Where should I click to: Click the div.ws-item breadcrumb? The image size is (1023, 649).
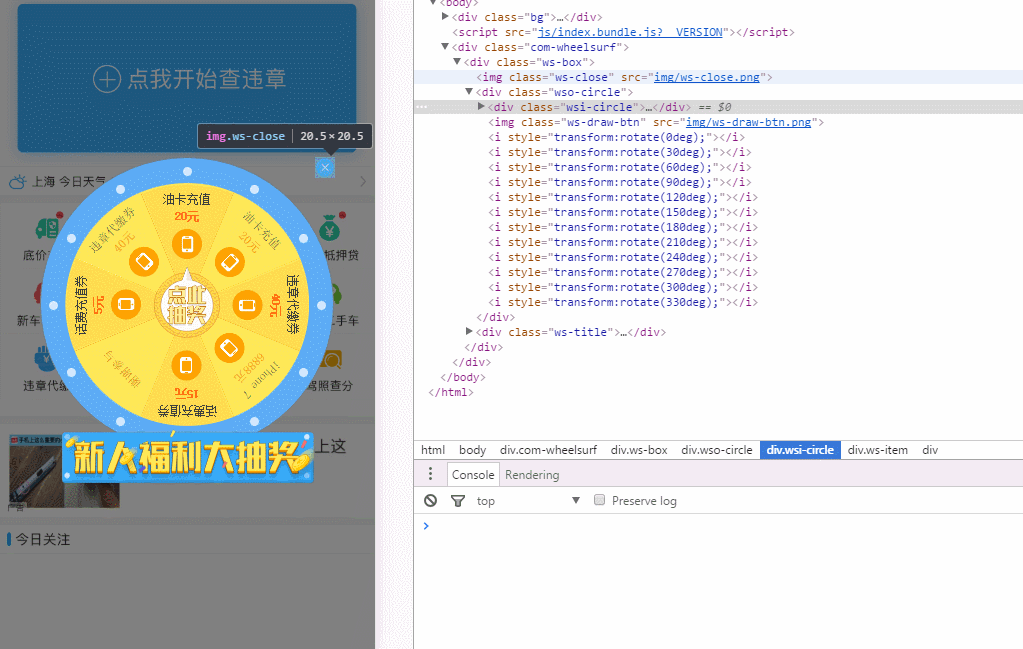click(x=878, y=450)
